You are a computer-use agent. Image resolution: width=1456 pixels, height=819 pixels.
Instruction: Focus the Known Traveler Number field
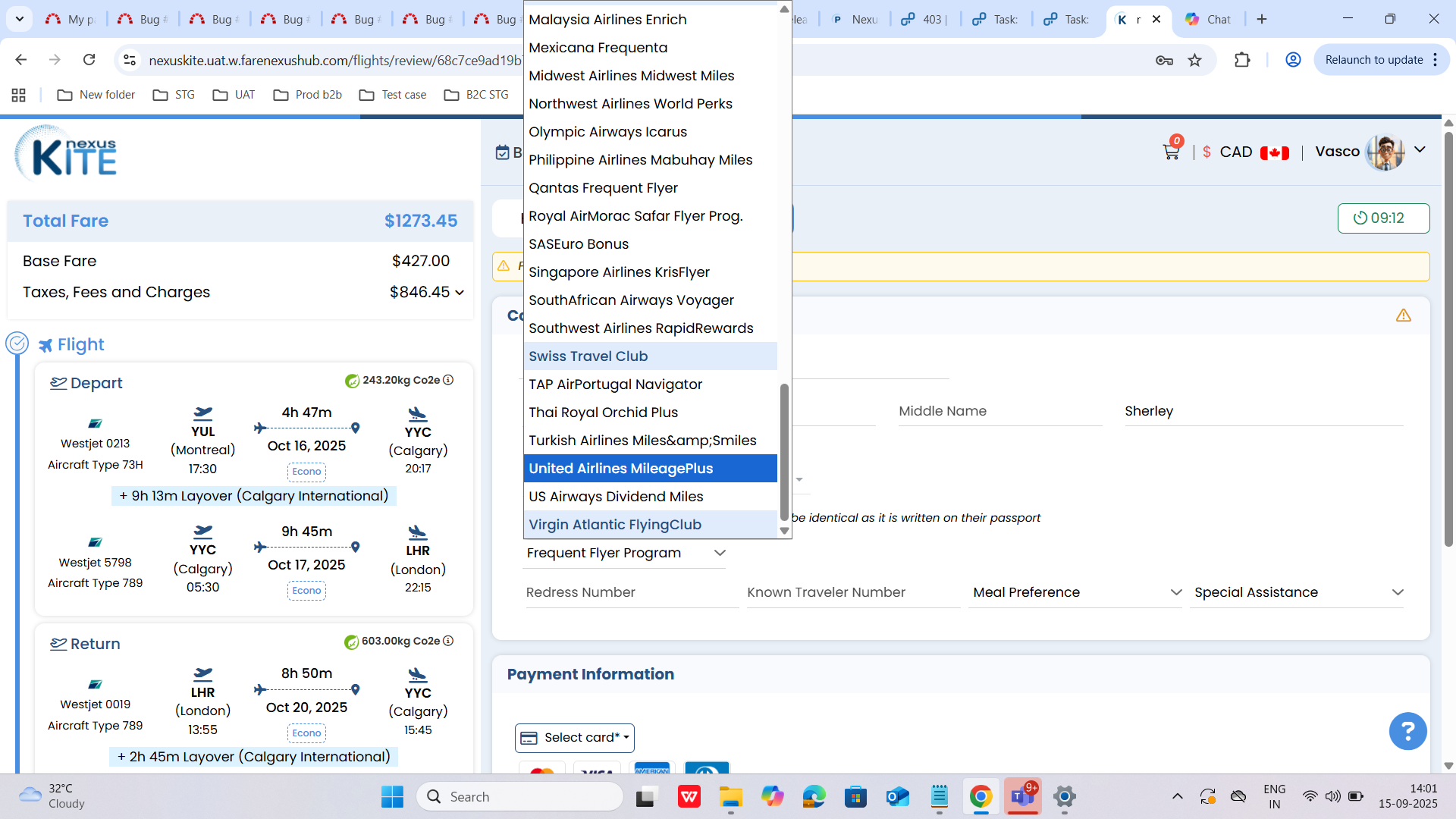point(852,592)
